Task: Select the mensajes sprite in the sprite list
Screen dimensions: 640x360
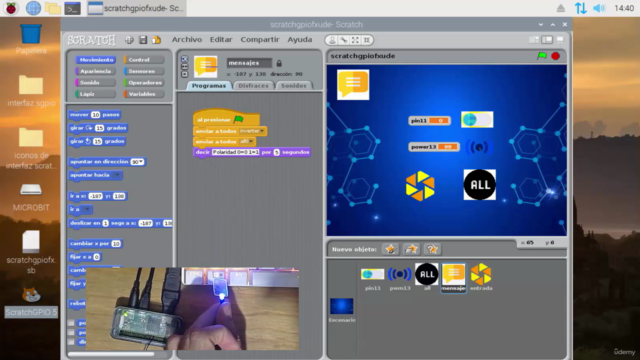Action: click(453, 277)
